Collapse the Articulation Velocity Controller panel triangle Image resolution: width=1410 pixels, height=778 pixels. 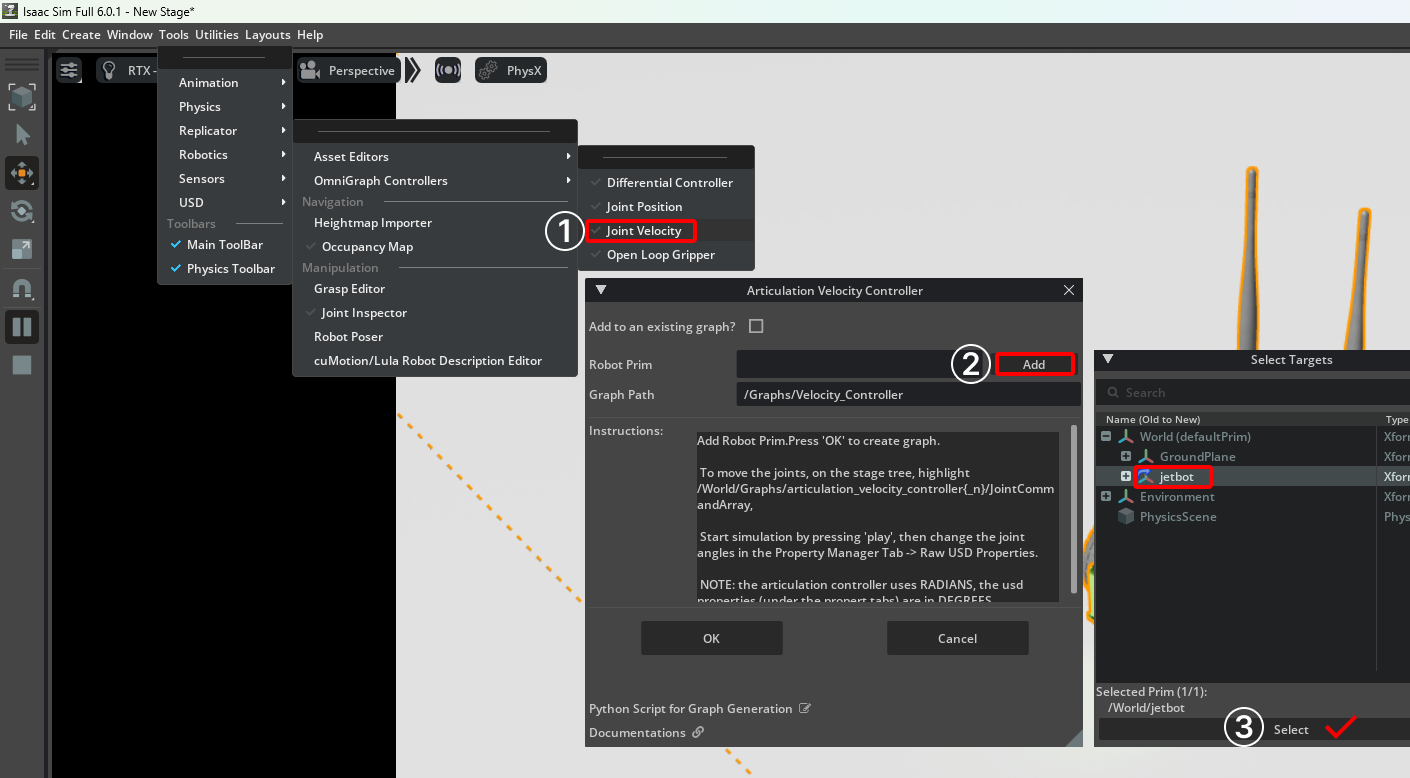point(601,291)
